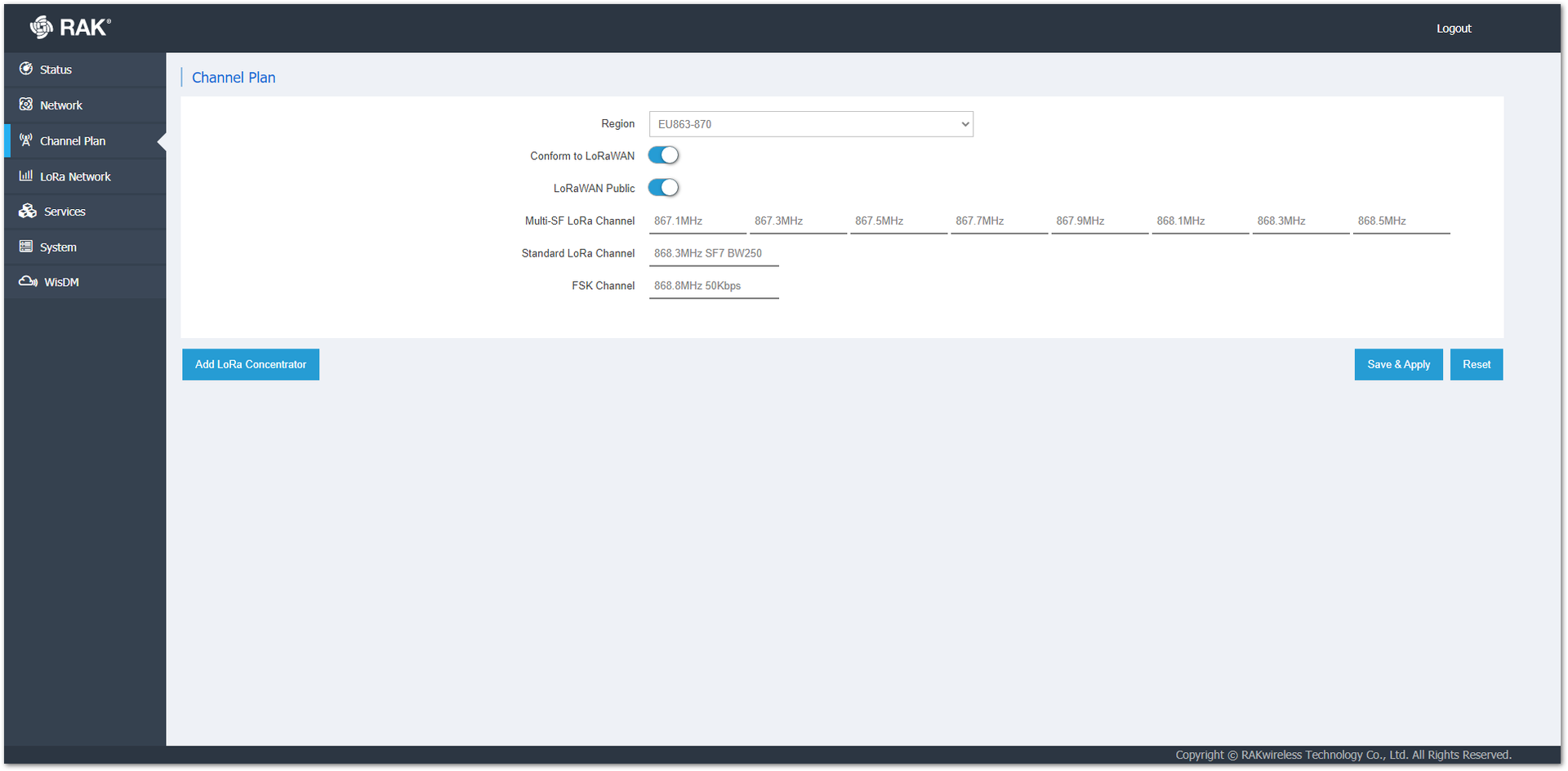Click the Standard LoRa Channel label
Viewport: 1568px width, 771px height.
pyautogui.click(x=578, y=253)
